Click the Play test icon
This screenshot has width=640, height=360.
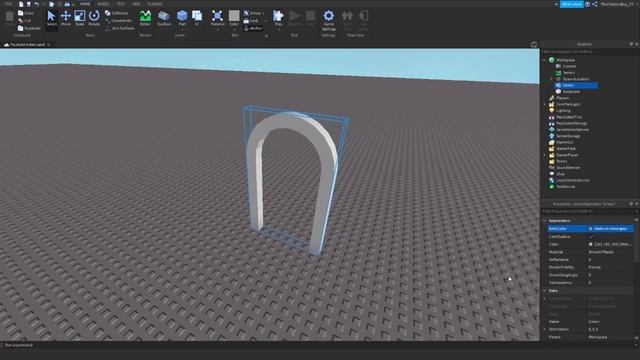(278, 16)
